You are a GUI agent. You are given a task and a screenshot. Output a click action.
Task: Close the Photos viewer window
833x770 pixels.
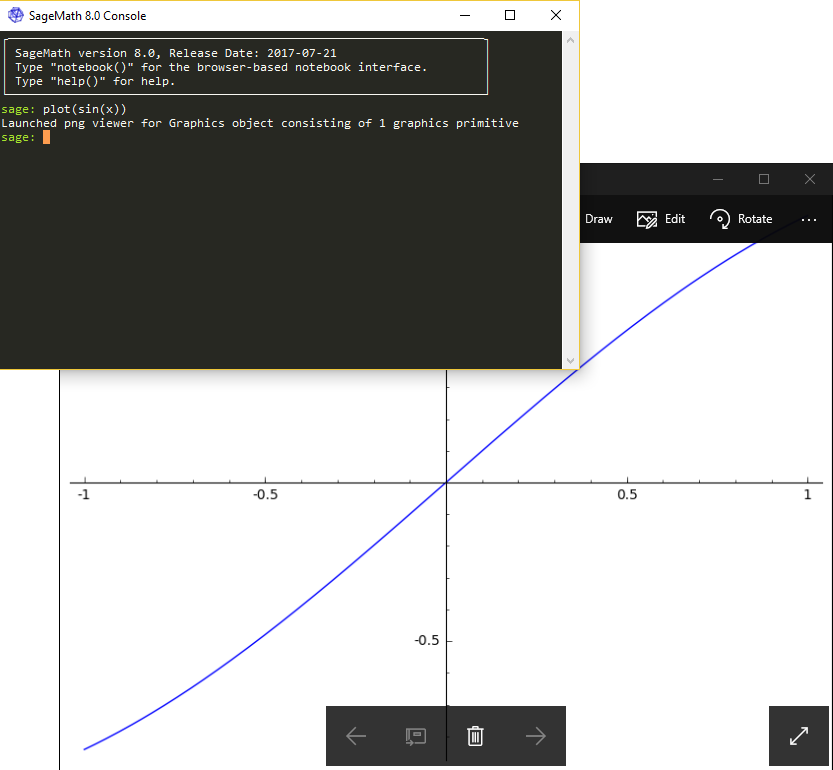(x=810, y=179)
